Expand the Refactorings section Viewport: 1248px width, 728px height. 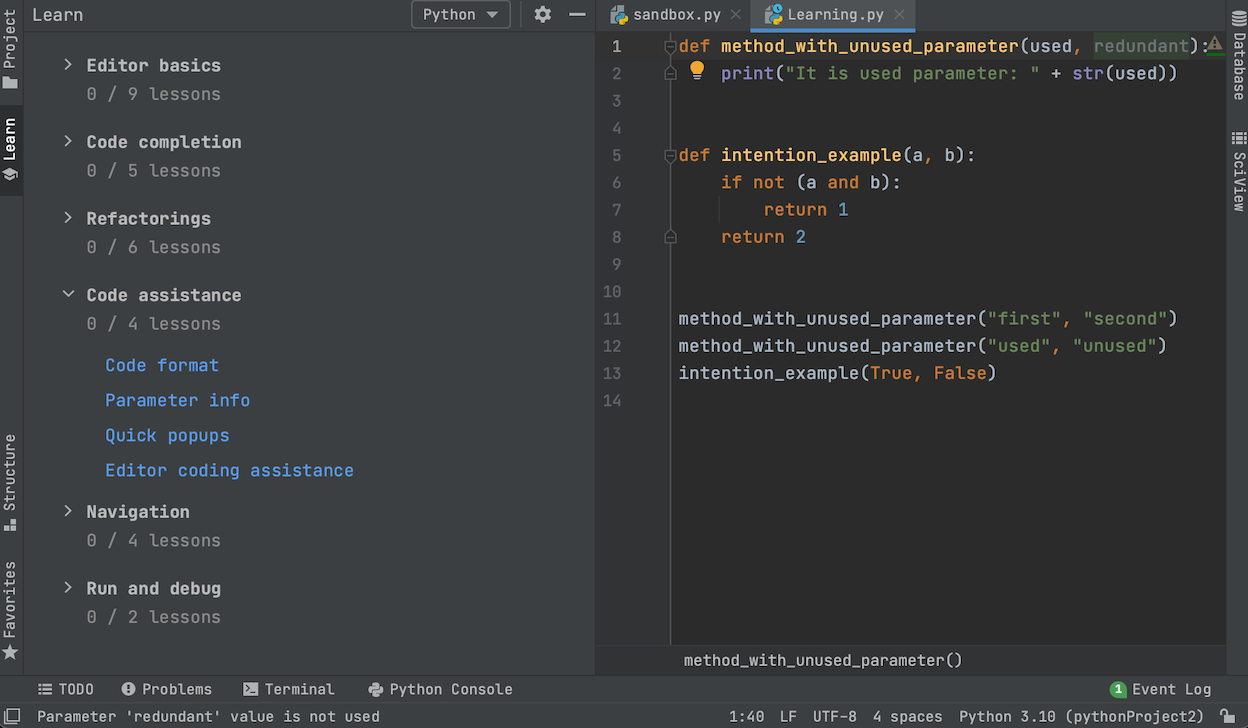click(68, 218)
